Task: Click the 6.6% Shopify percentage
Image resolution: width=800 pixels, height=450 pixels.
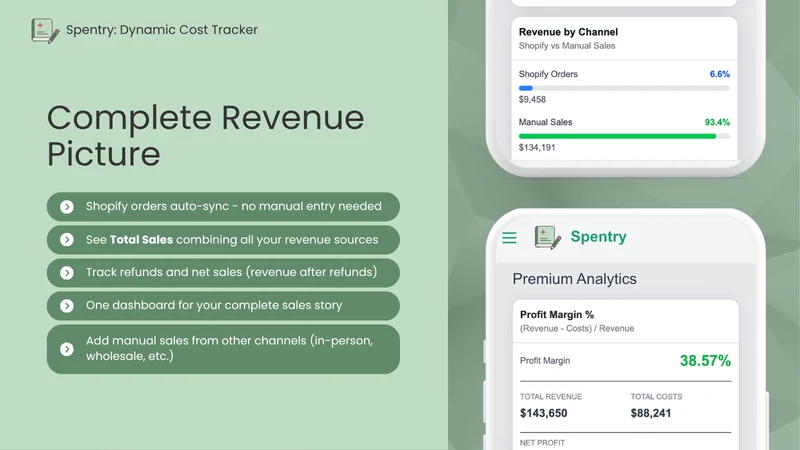Action: pyautogui.click(x=719, y=74)
